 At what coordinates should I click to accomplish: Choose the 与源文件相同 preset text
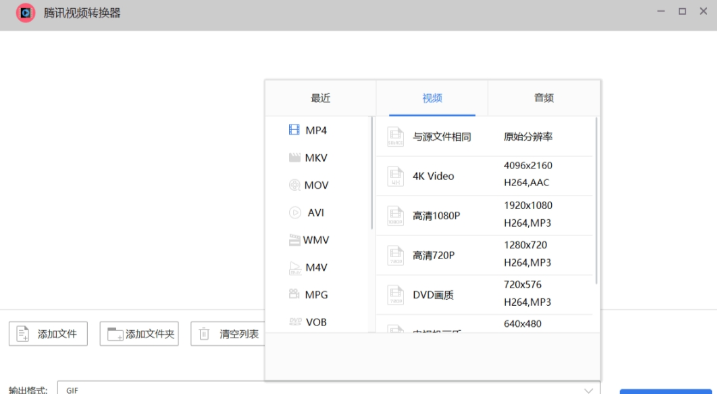(x=442, y=137)
